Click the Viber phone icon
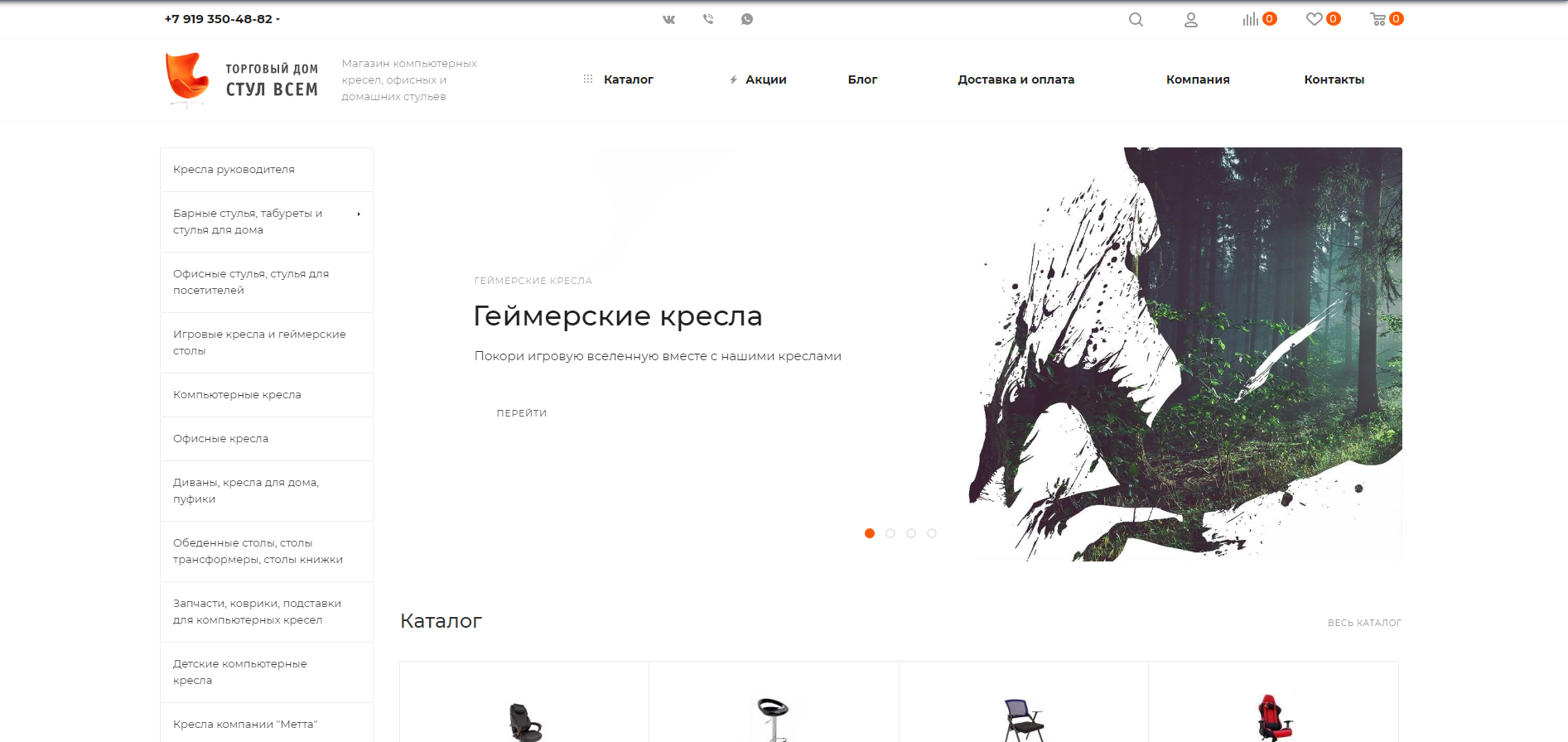 click(x=708, y=19)
